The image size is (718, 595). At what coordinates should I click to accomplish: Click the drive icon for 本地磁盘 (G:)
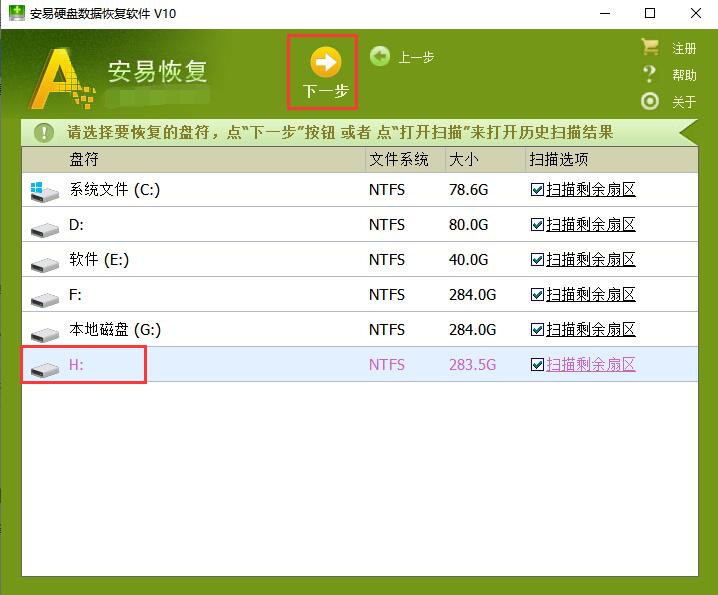click(45, 334)
